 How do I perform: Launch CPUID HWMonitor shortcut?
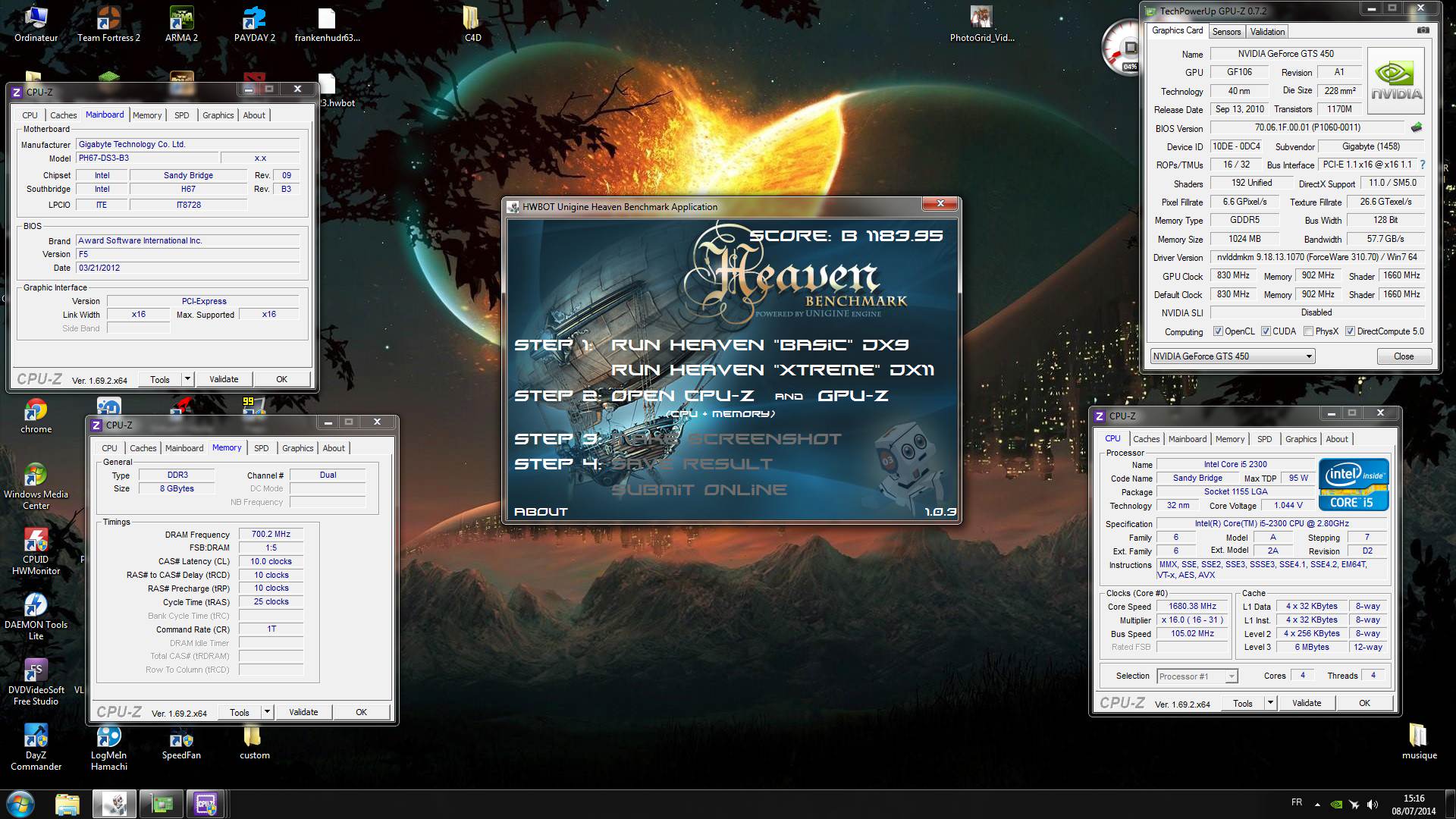[x=36, y=551]
